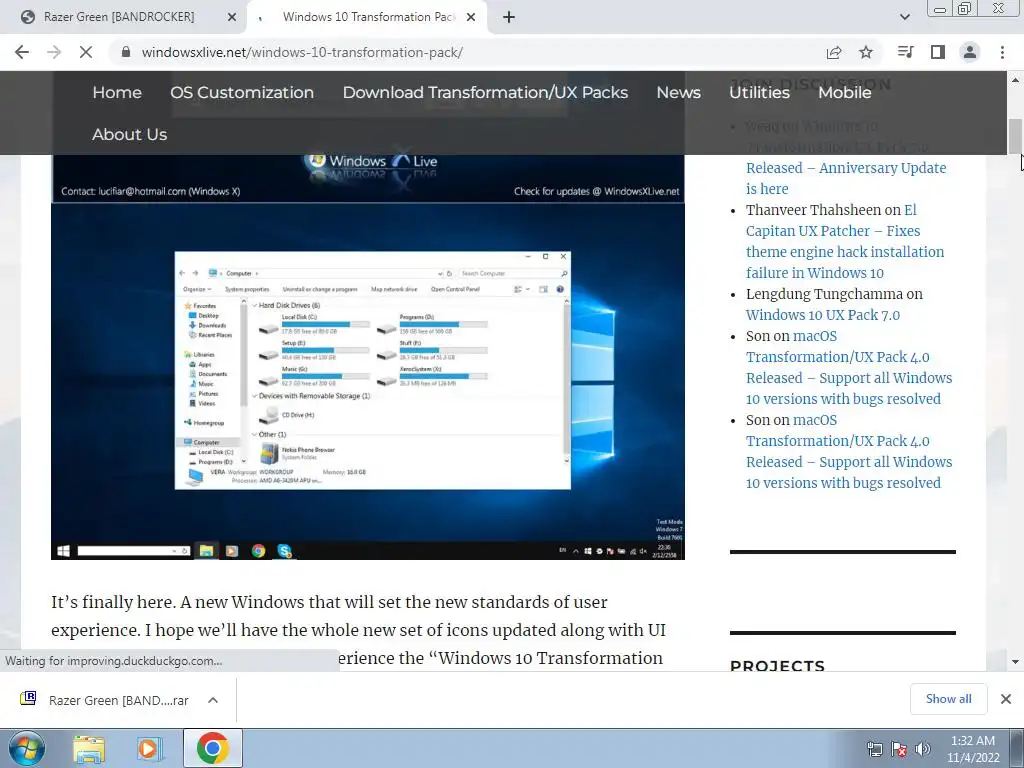Viewport: 1024px width, 768px height.
Task: Click the vertical scrollbar thumb
Action: (1015, 136)
